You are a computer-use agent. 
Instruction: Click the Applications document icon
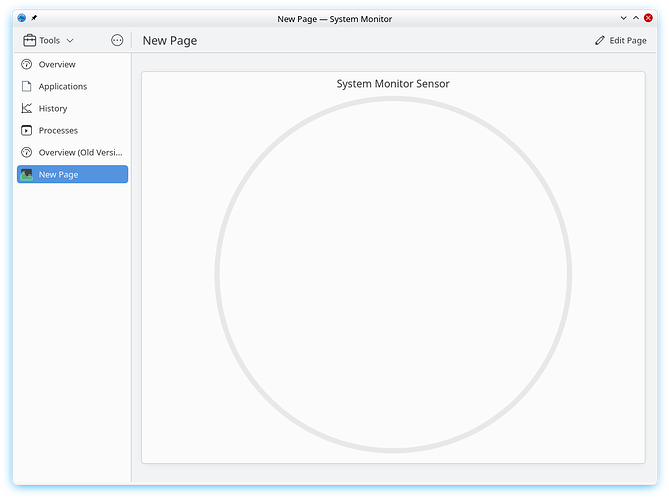click(x=27, y=87)
